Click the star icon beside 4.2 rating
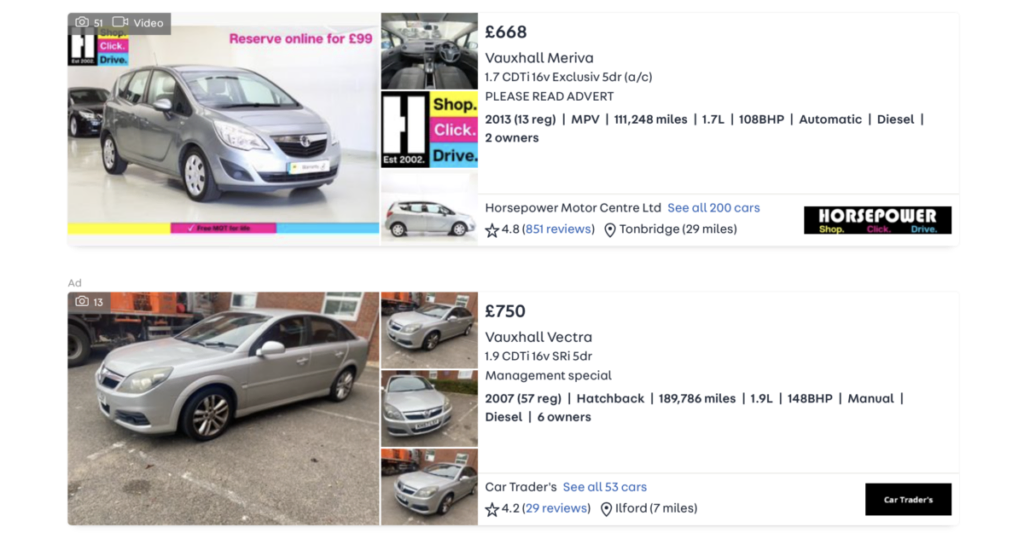The height and width of the screenshot is (539, 1024). coord(492,509)
